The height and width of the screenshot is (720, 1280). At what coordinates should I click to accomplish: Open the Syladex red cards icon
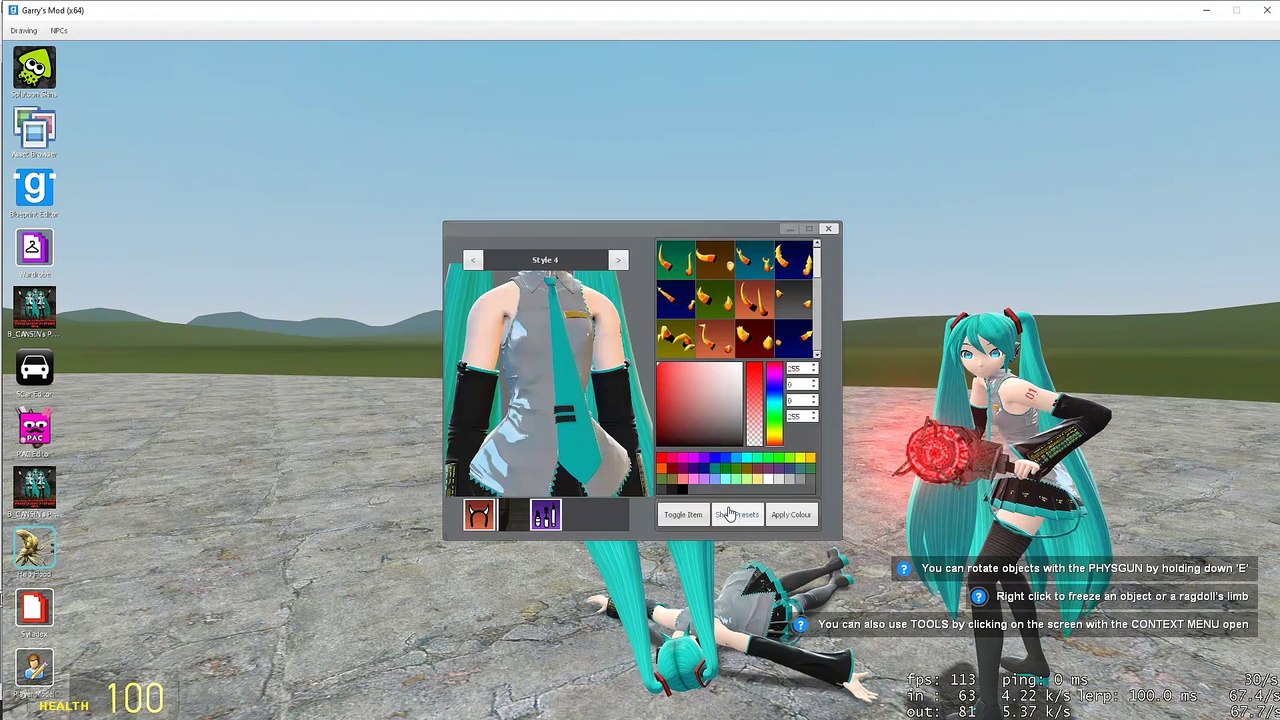[x=34, y=608]
